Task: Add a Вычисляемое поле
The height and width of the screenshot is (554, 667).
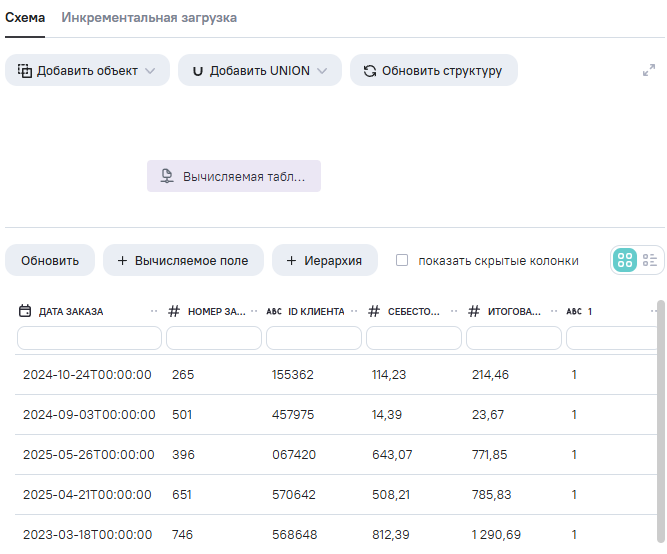Action: [183, 260]
